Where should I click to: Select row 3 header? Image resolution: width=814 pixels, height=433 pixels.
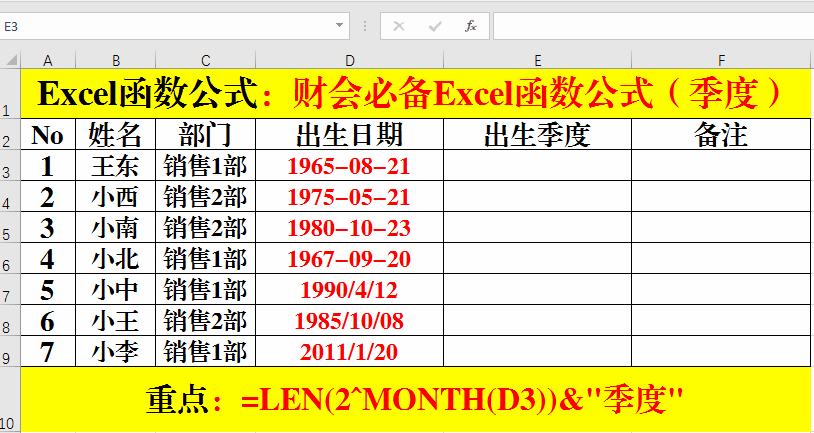(x=10, y=165)
